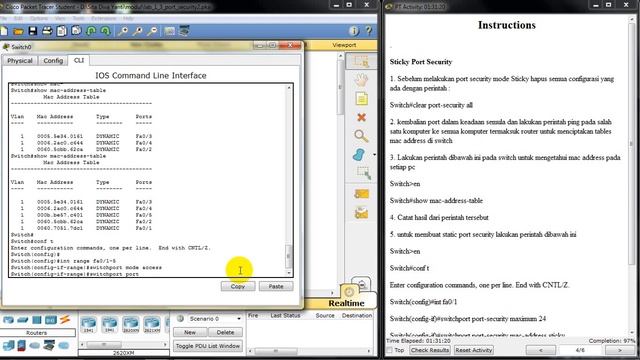Click the Zoom Reset magnifier icon

click(138, 31)
